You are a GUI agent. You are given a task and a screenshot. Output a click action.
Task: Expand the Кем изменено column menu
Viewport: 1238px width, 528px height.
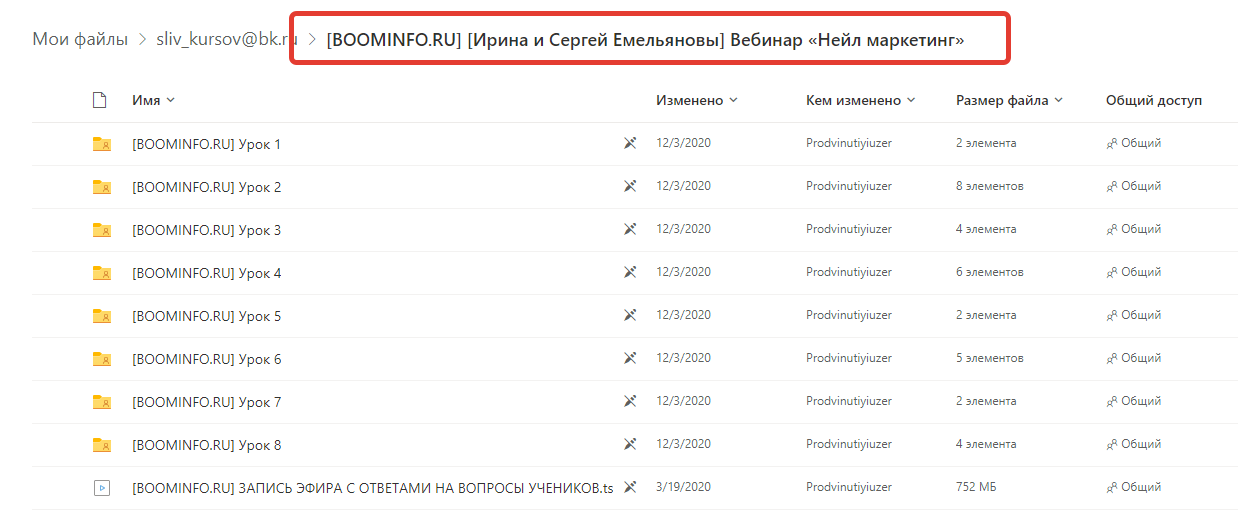[x=860, y=100]
